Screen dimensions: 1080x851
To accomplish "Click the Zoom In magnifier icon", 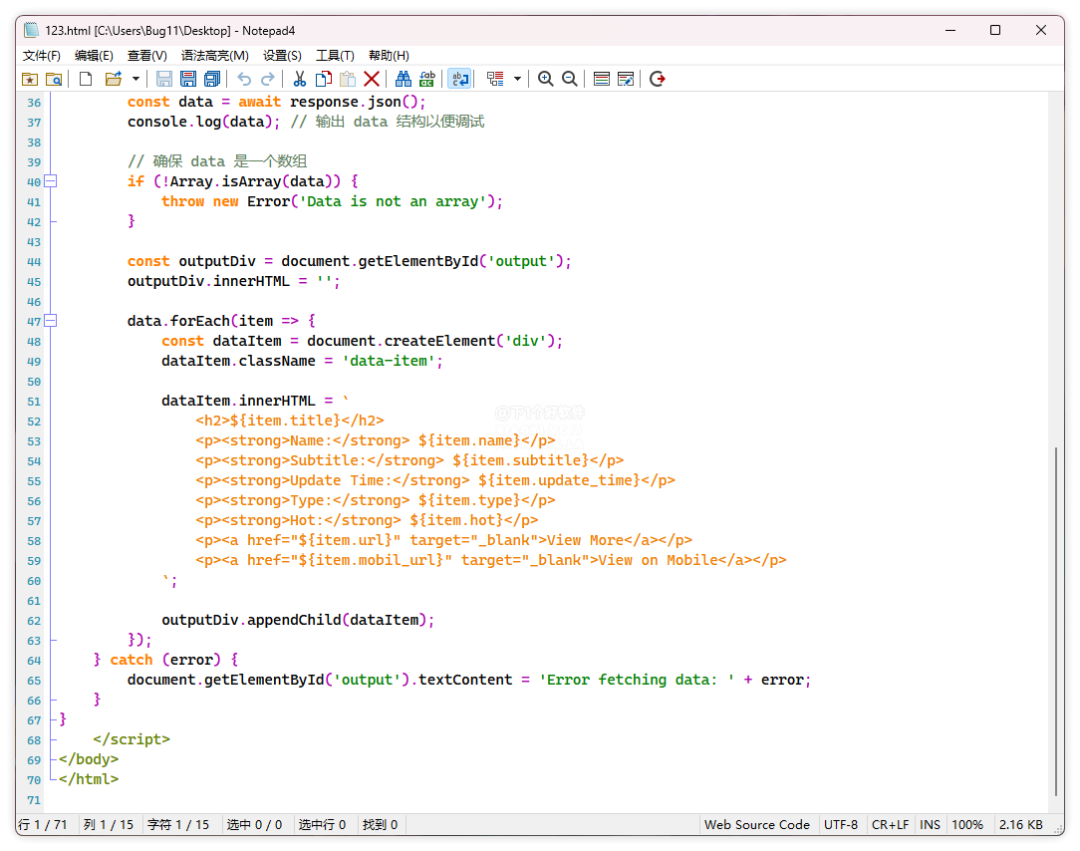I will point(545,79).
